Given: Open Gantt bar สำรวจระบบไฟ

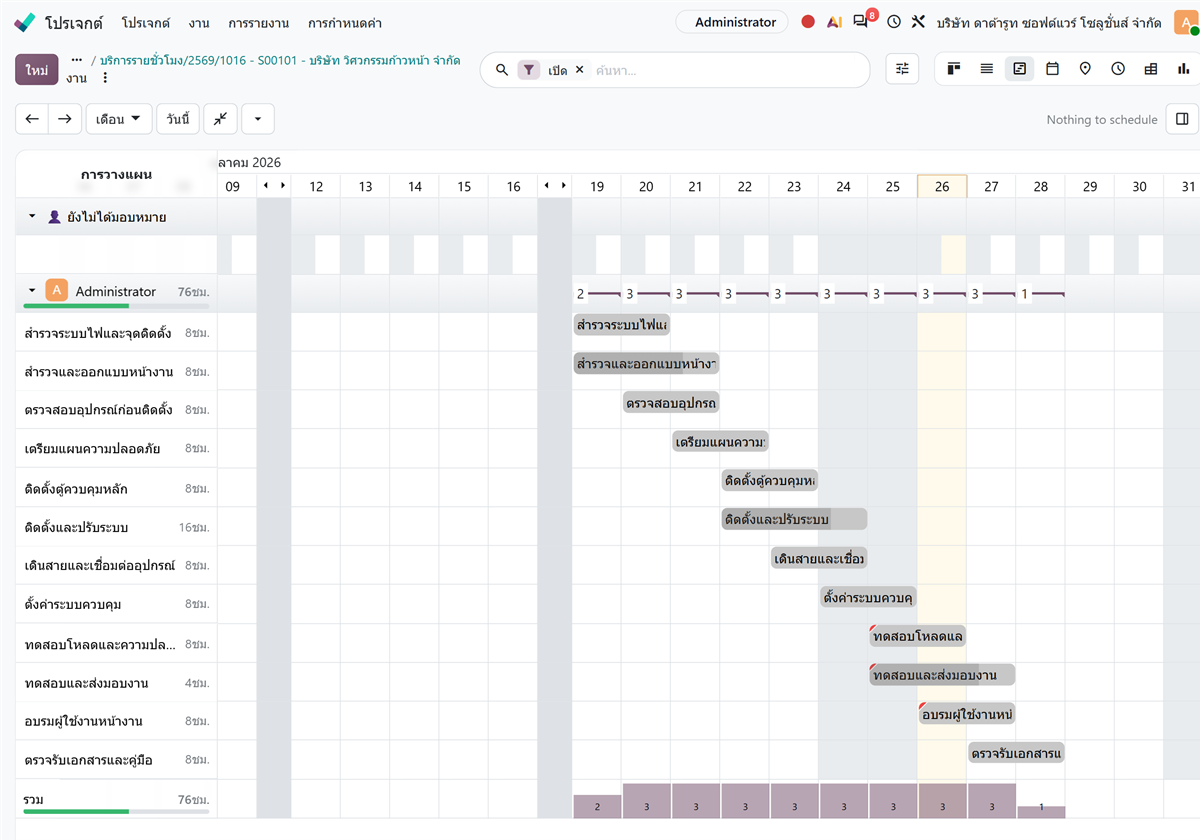Looking at the screenshot, I should click(621, 325).
